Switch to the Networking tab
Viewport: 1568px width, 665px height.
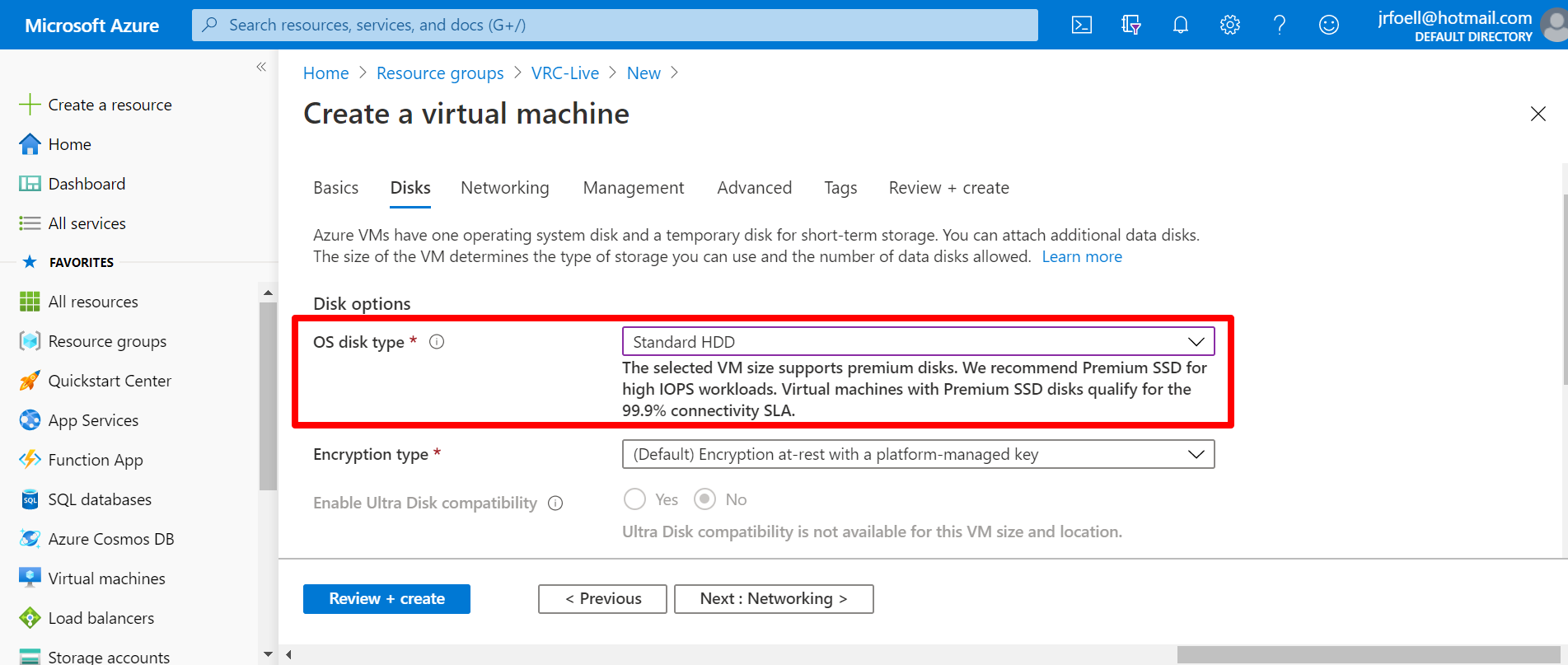click(505, 188)
